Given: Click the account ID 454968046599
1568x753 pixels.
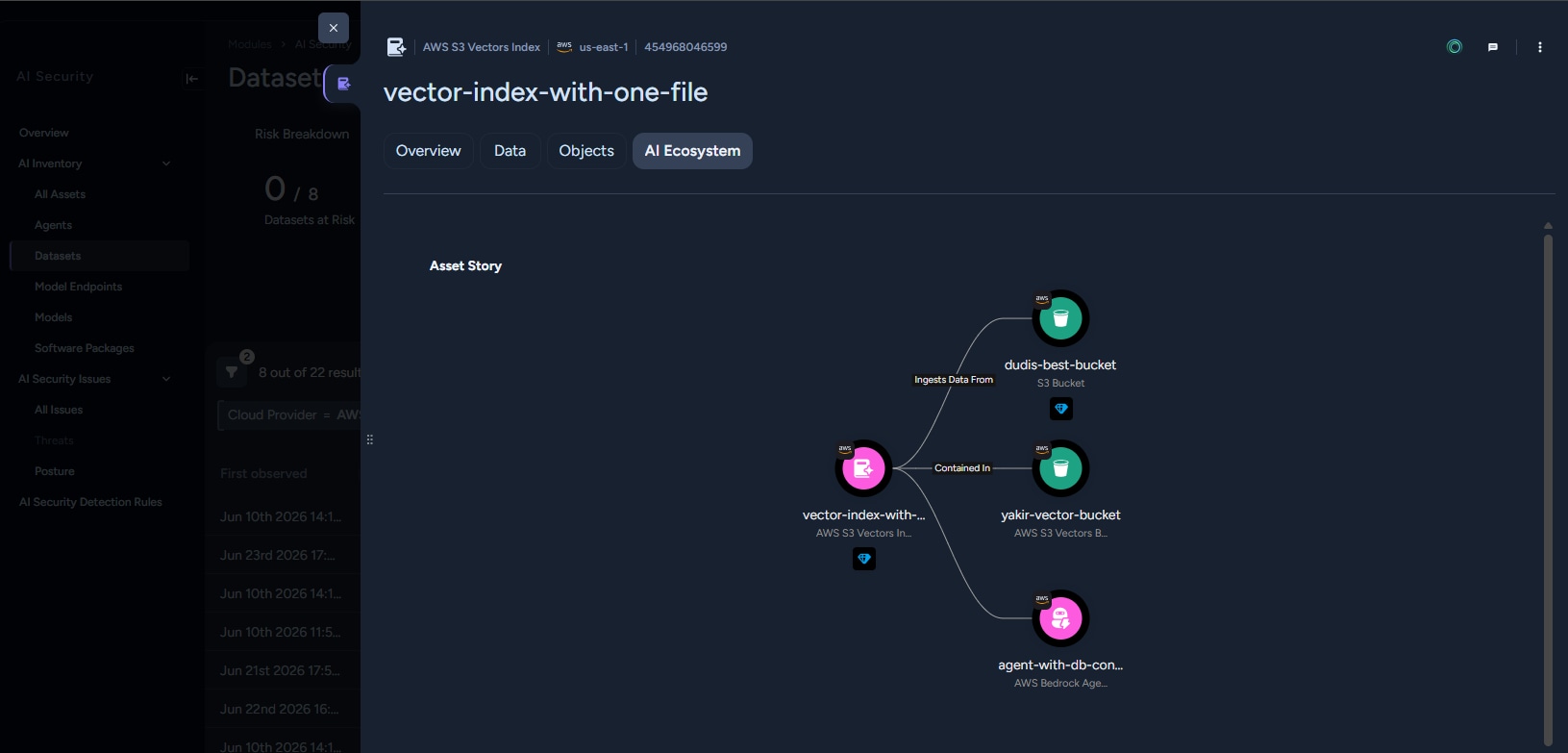Looking at the screenshot, I should pyautogui.click(x=685, y=47).
